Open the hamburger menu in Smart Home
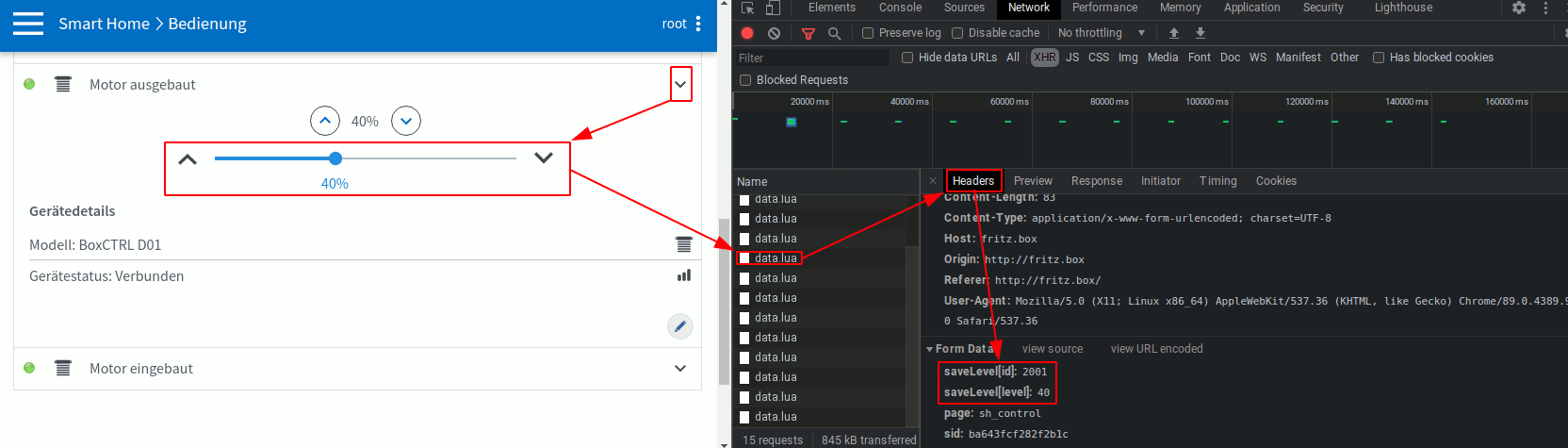Viewport: 1568px width, 448px height. coord(28,24)
